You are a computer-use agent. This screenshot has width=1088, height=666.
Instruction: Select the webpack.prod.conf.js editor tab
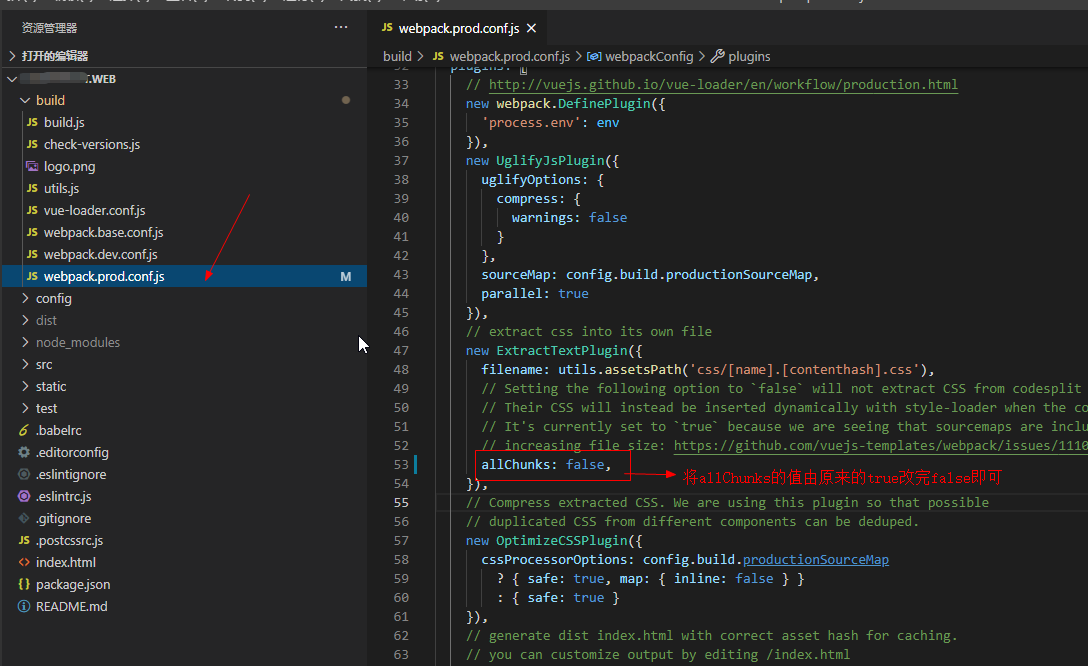[x=459, y=28]
